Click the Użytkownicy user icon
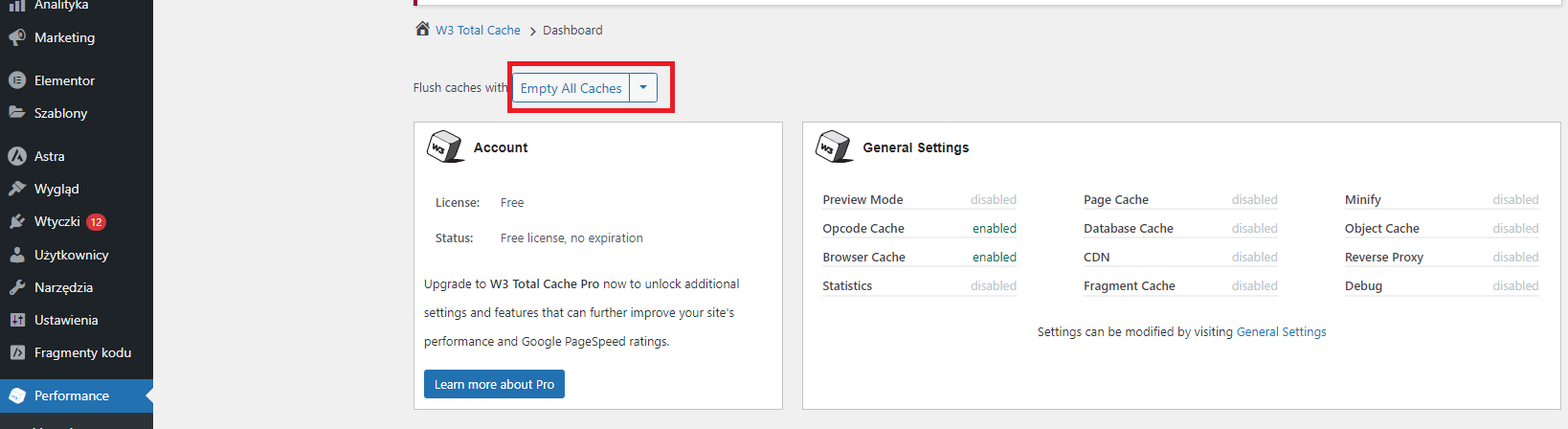 pos(17,255)
